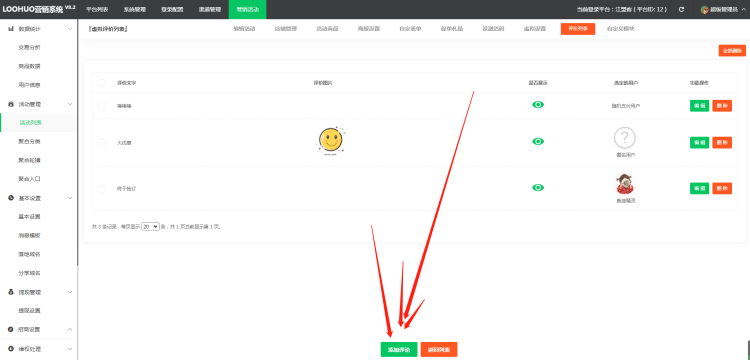Toggle visibility eye of second review row
This screenshot has height=360, width=750.
[538, 142]
